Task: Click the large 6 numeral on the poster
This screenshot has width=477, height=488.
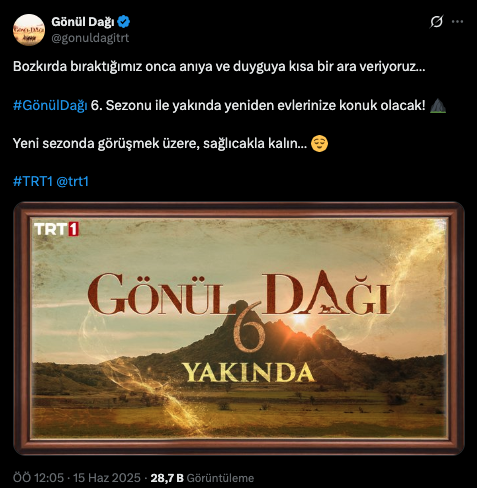Action: 247,327
